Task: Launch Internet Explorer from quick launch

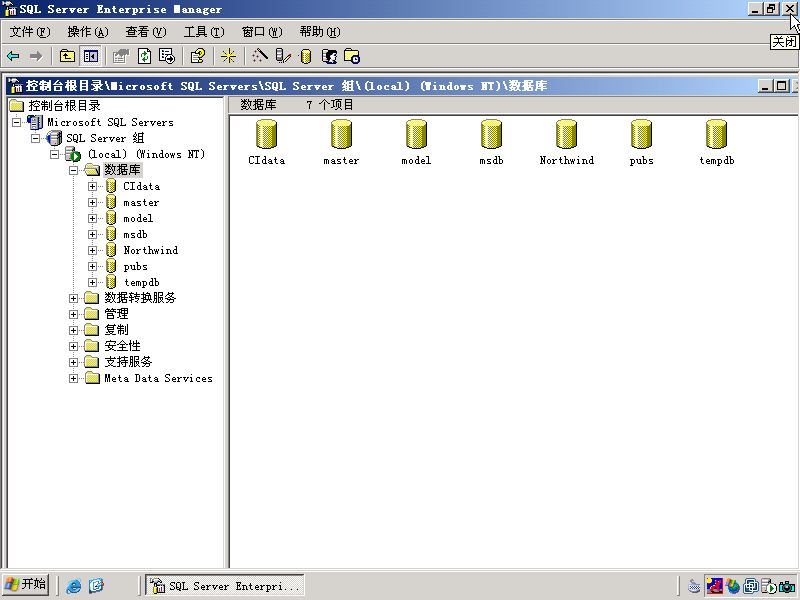Action: [74, 585]
